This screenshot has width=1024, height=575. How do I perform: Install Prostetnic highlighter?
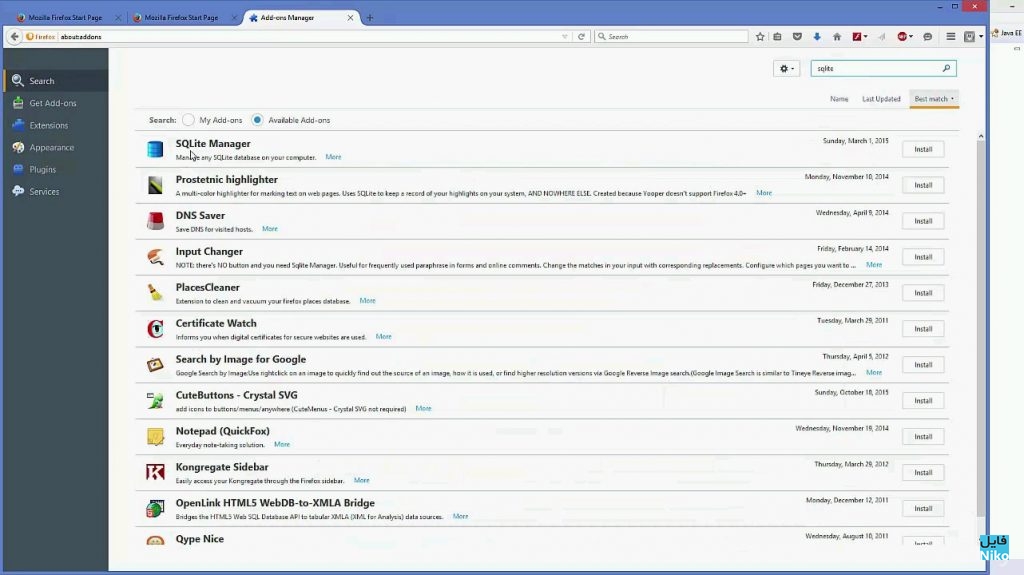[x=923, y=185]
